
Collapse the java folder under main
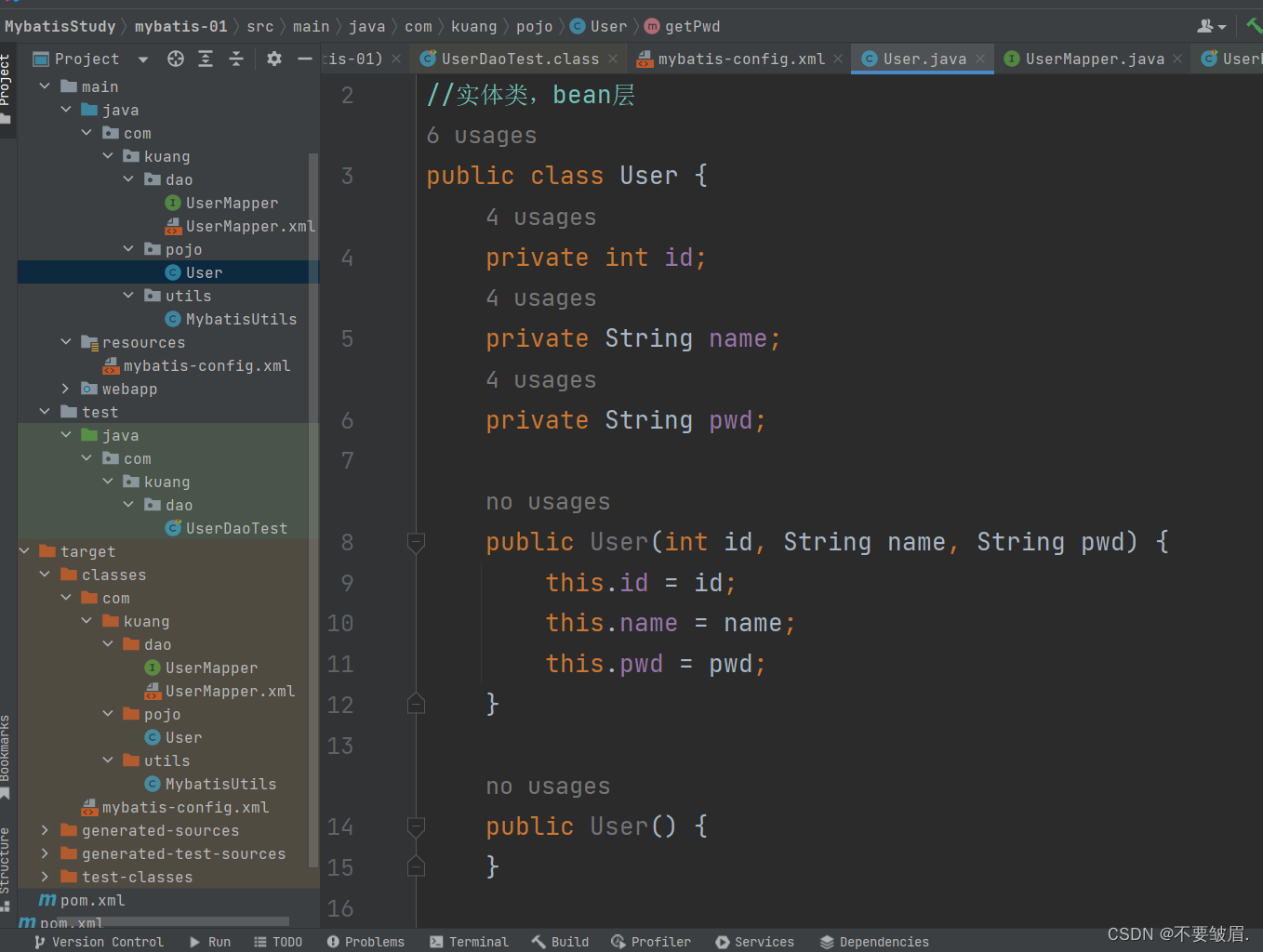[65, 110]
